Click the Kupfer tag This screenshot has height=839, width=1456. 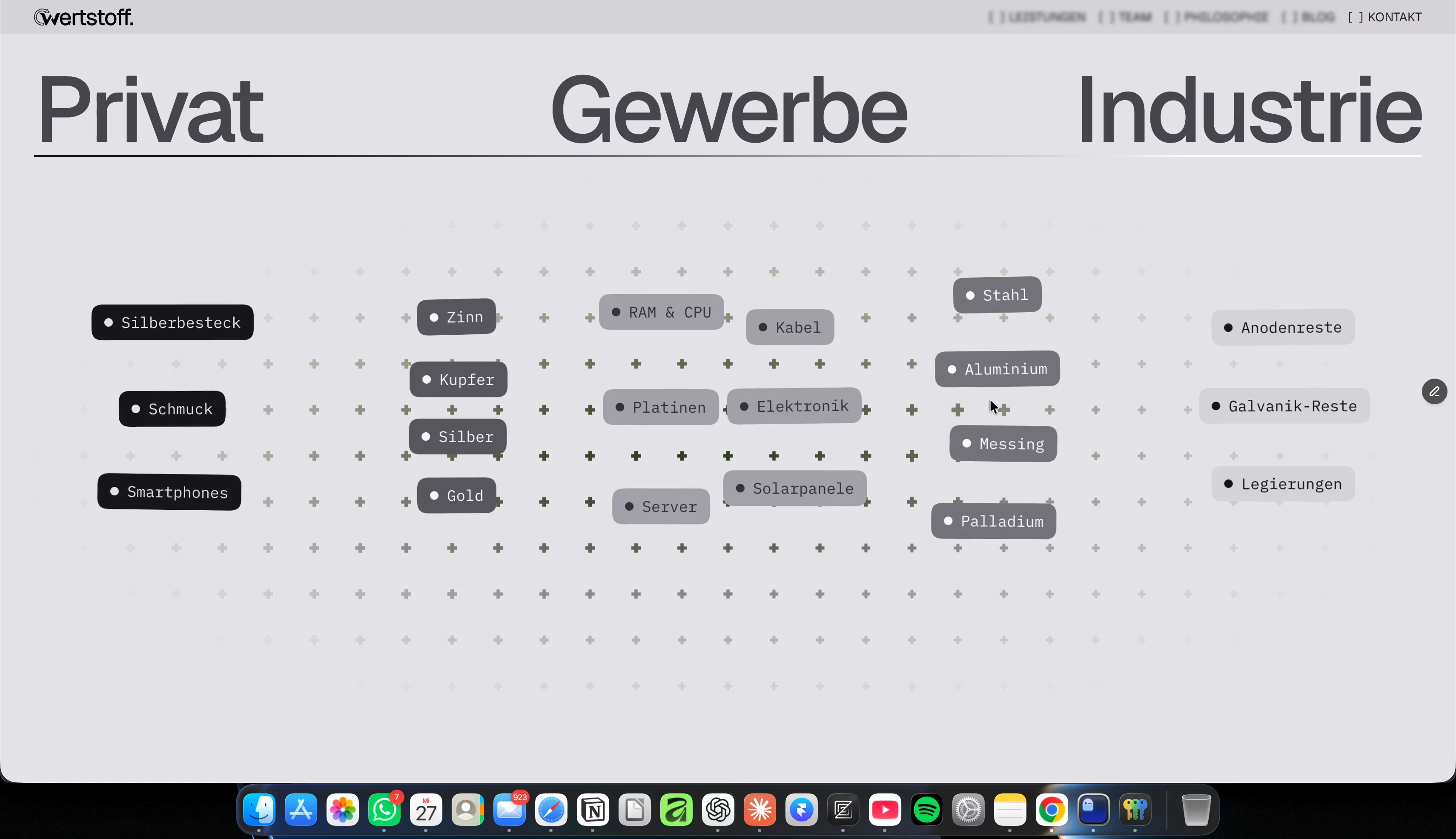[459, 379]
